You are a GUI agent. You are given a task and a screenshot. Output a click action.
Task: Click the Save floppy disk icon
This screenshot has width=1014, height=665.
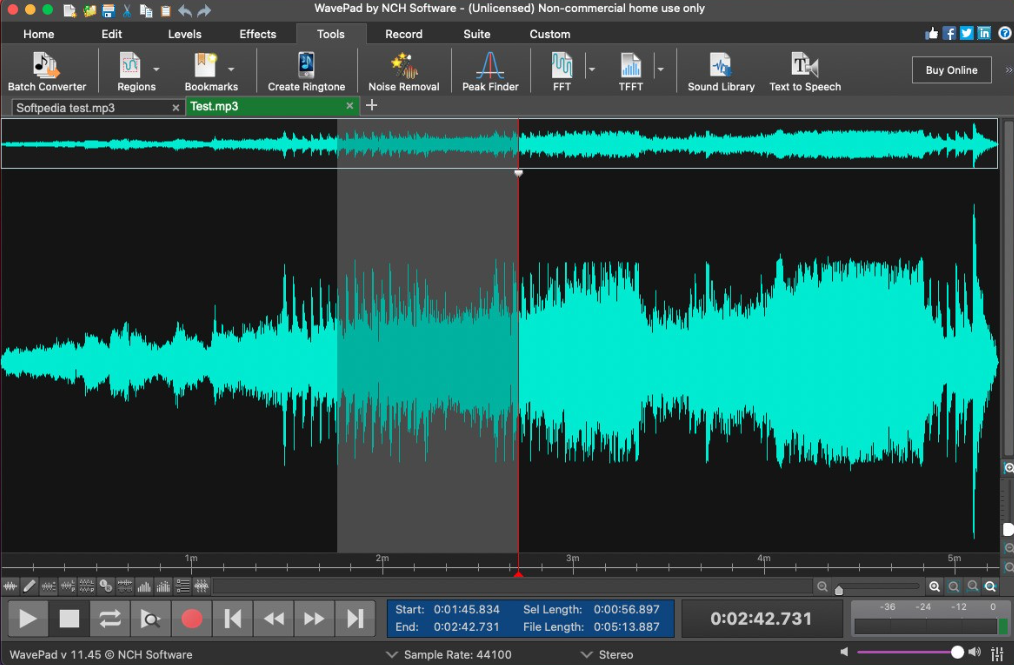[108, 10]
